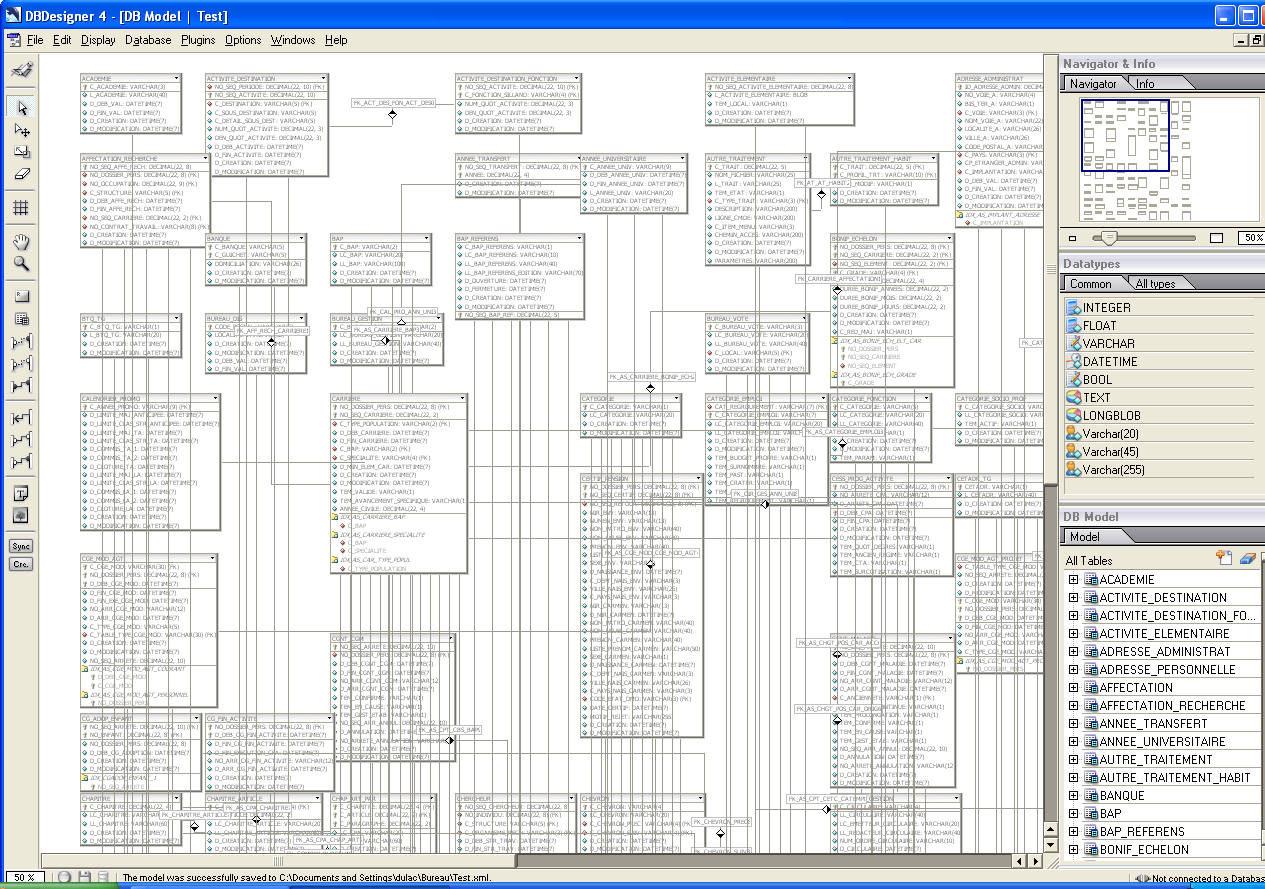Switch to All types datatype tab

pos(1155,284)
